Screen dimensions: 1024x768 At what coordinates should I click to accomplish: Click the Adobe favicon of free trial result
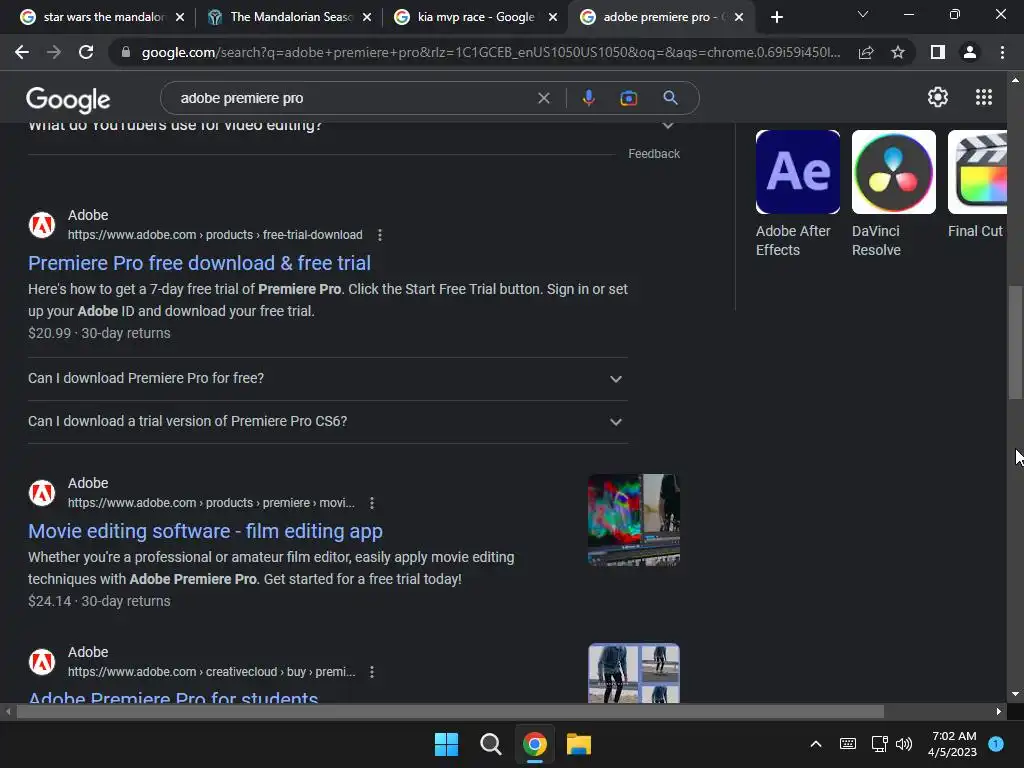(x=42, y=225)
